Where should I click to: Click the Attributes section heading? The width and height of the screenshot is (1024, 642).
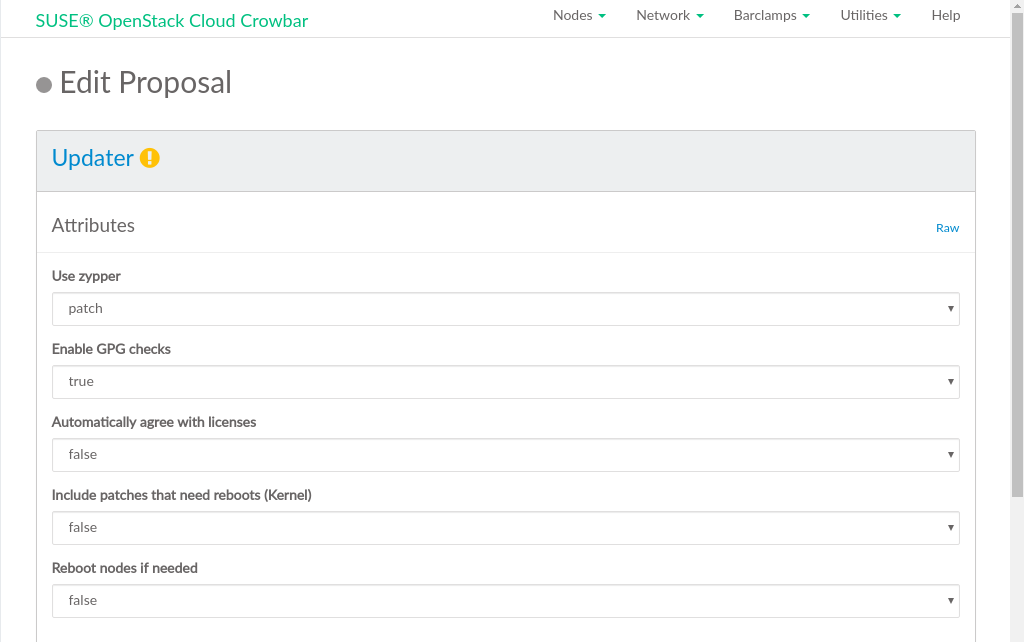(x=93, y=226)
